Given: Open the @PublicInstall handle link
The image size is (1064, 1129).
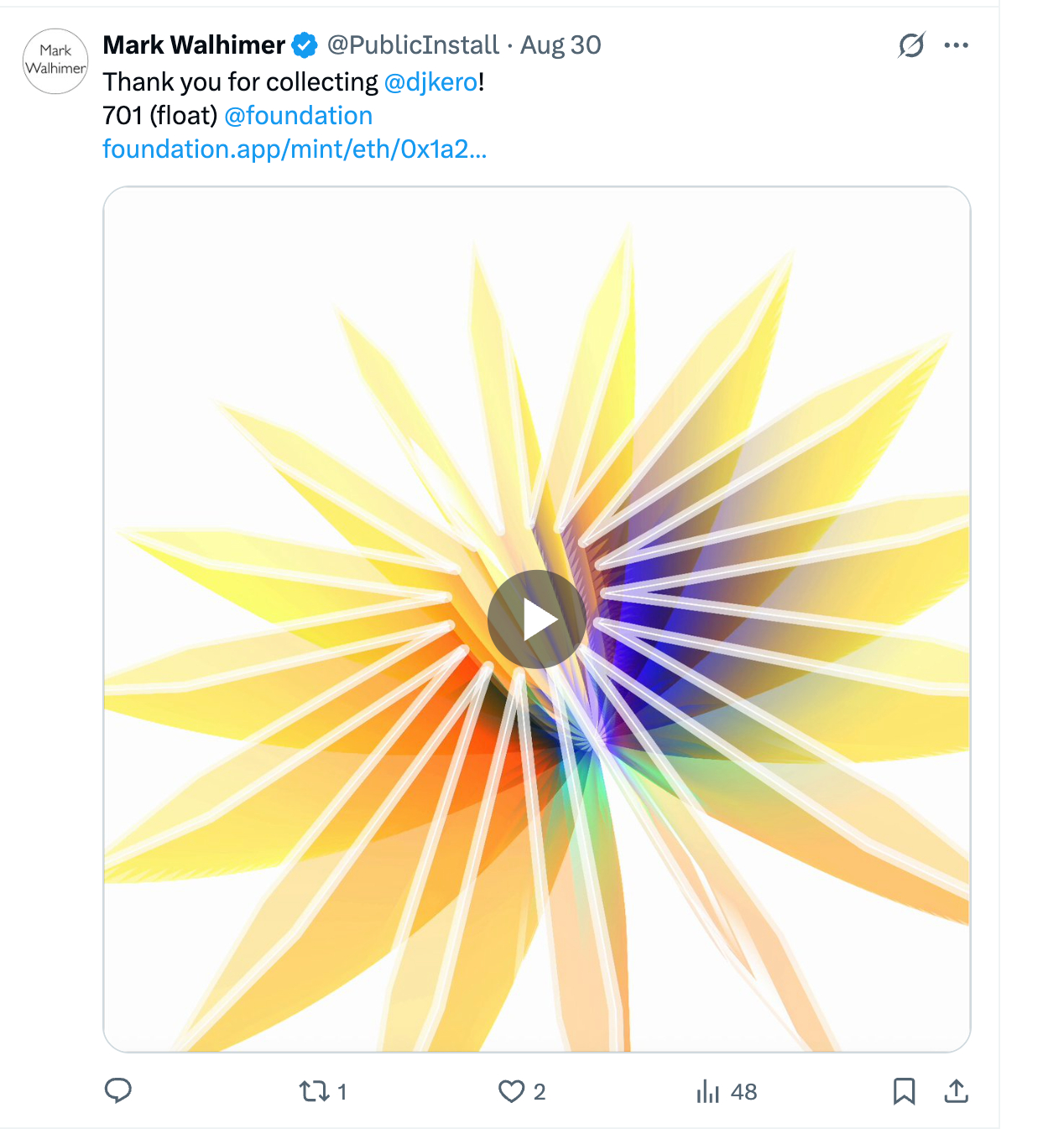Looking at the screenshot, I should (413, 45).
